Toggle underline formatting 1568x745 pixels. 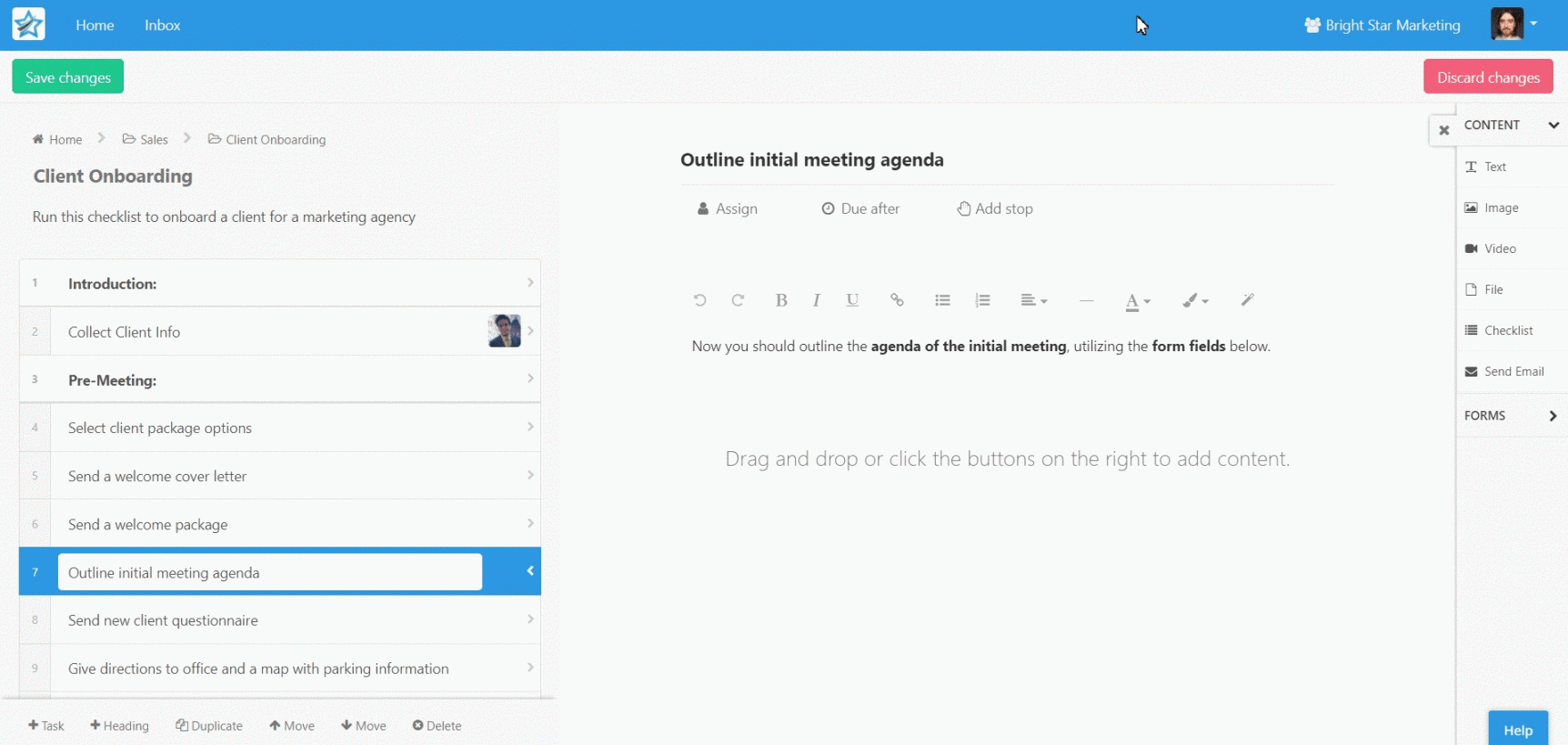(x=852, y=300)
